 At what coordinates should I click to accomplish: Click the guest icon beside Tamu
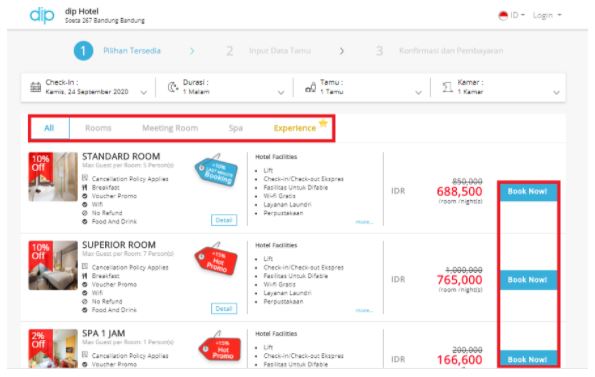(310, 87)
